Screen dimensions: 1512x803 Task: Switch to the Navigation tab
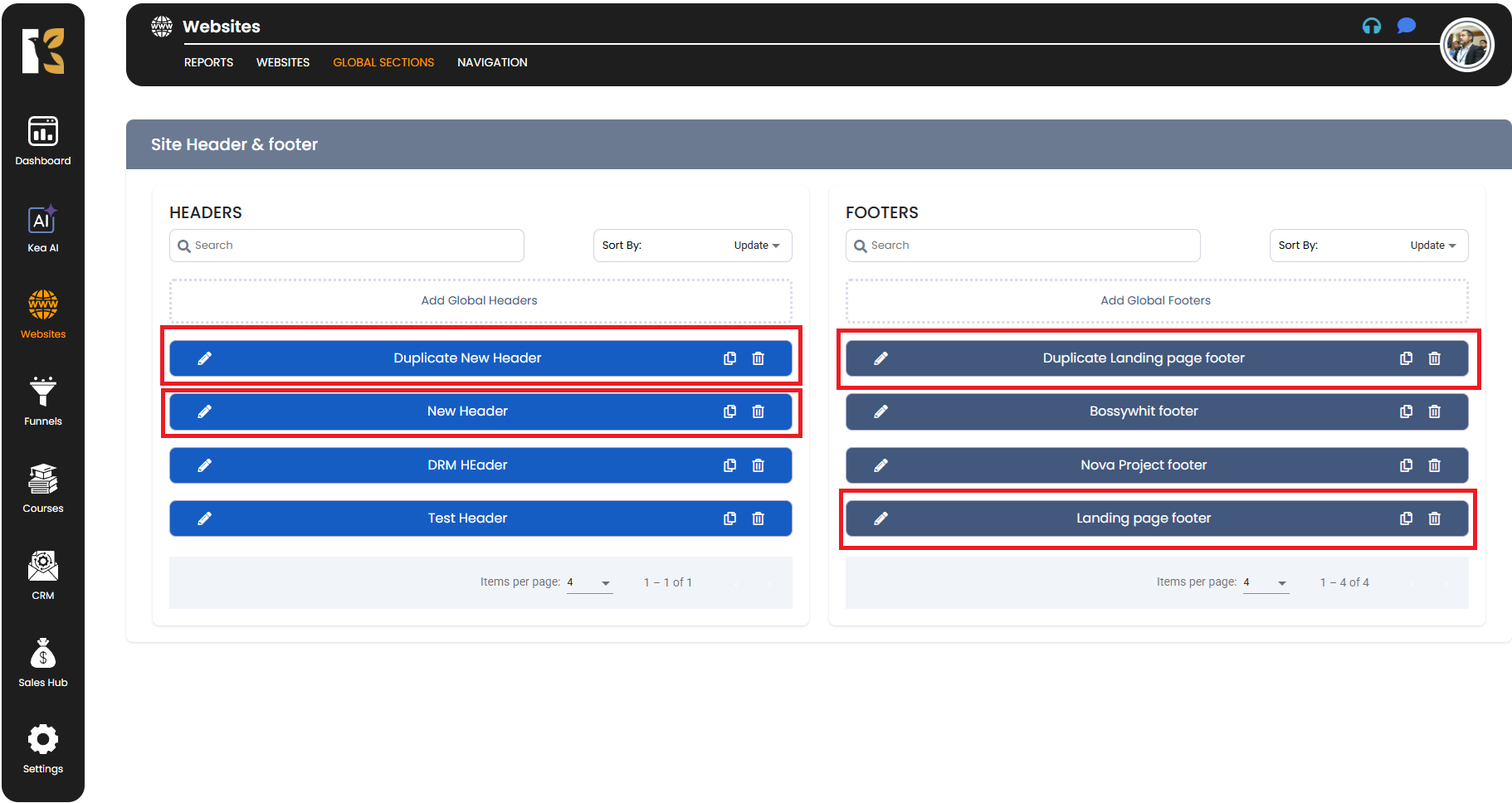coord(492,62)
